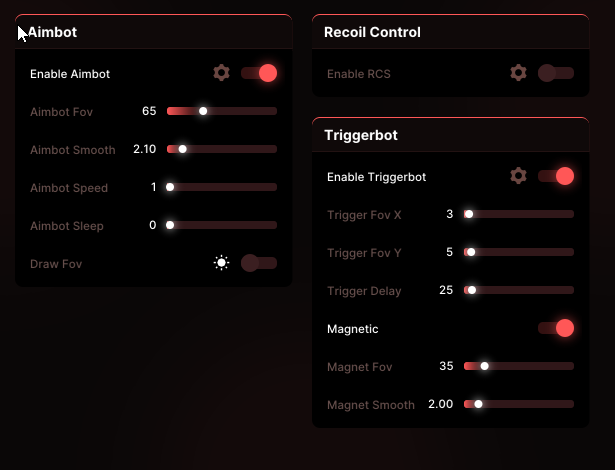Switch off the Magnetic toggle
Screen dimensions: 615x470
556,328
